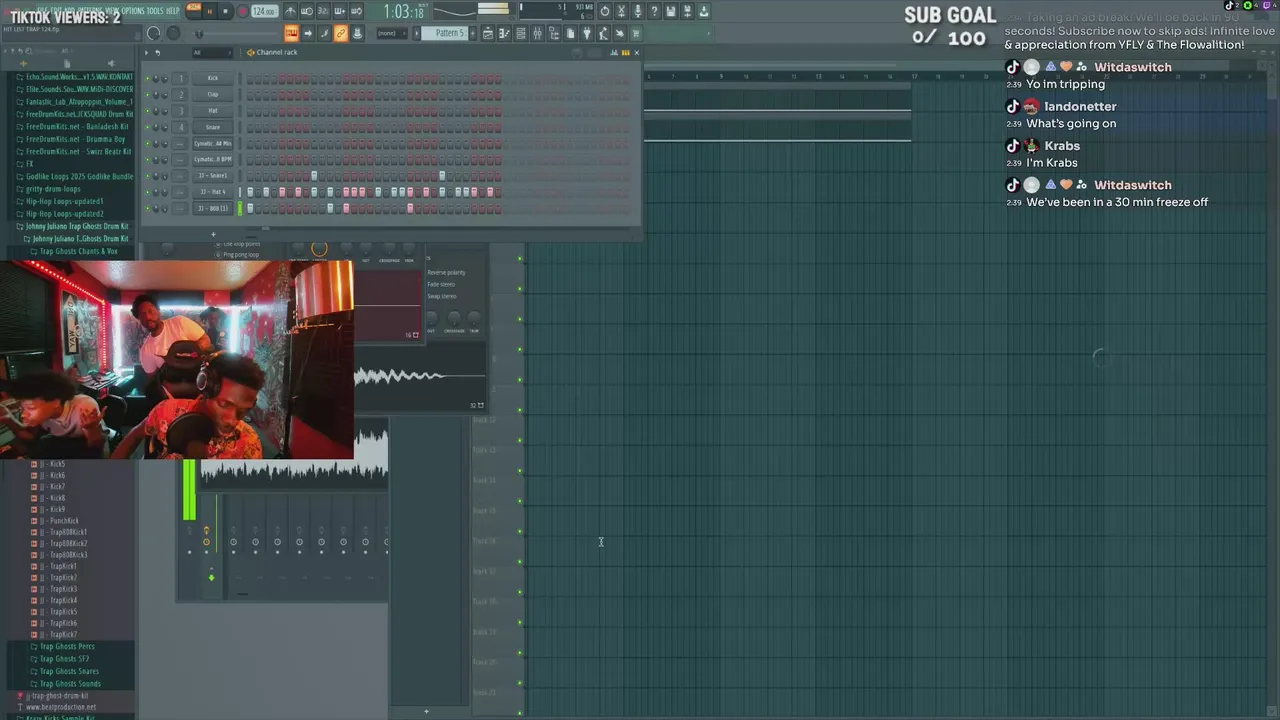1280x720 pixels.
Task: Toggle the metronome icon
Action: point(291,11)
